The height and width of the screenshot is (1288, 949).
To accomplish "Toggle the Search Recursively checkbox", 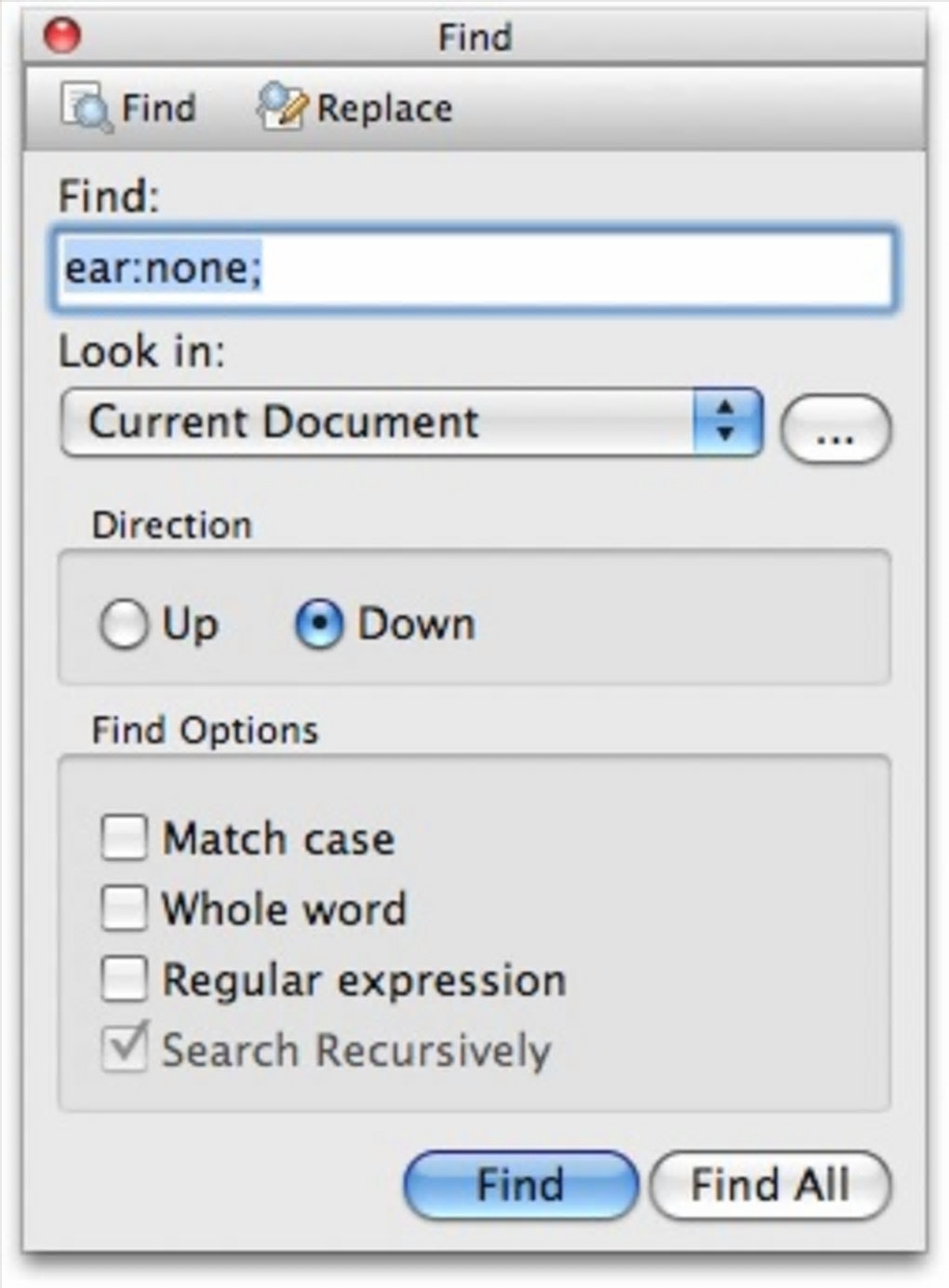I will 124,1049.
